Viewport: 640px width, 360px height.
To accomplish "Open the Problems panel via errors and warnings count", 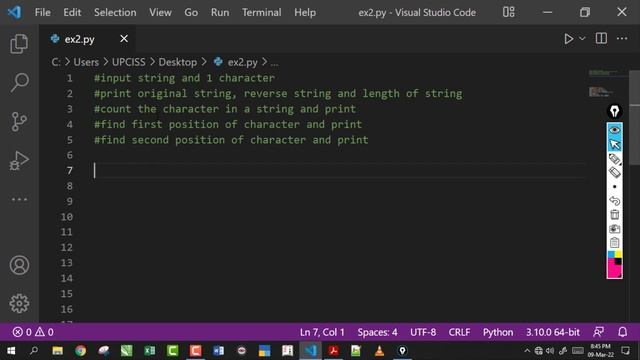I will [33, 332].
